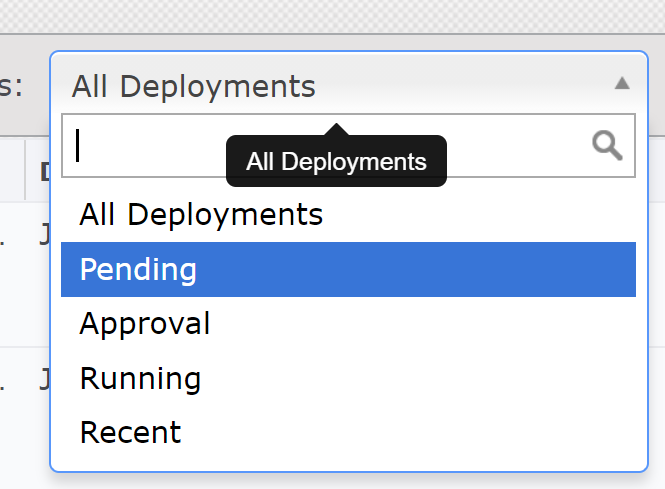Click the truncated label left of dropdown

[x=12, y=86]
